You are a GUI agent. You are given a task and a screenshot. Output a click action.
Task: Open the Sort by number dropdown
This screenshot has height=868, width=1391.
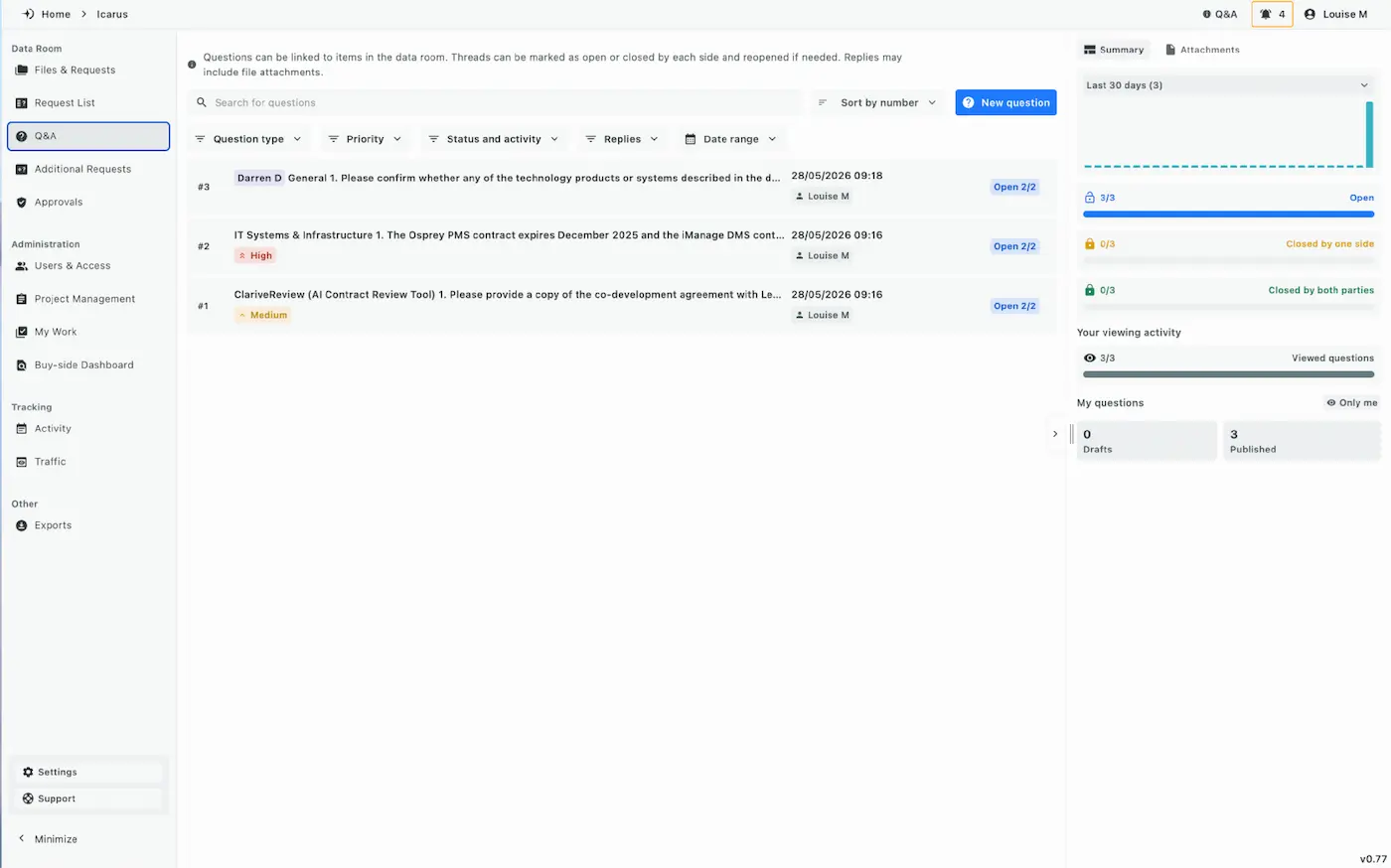[x=878, y=102]
